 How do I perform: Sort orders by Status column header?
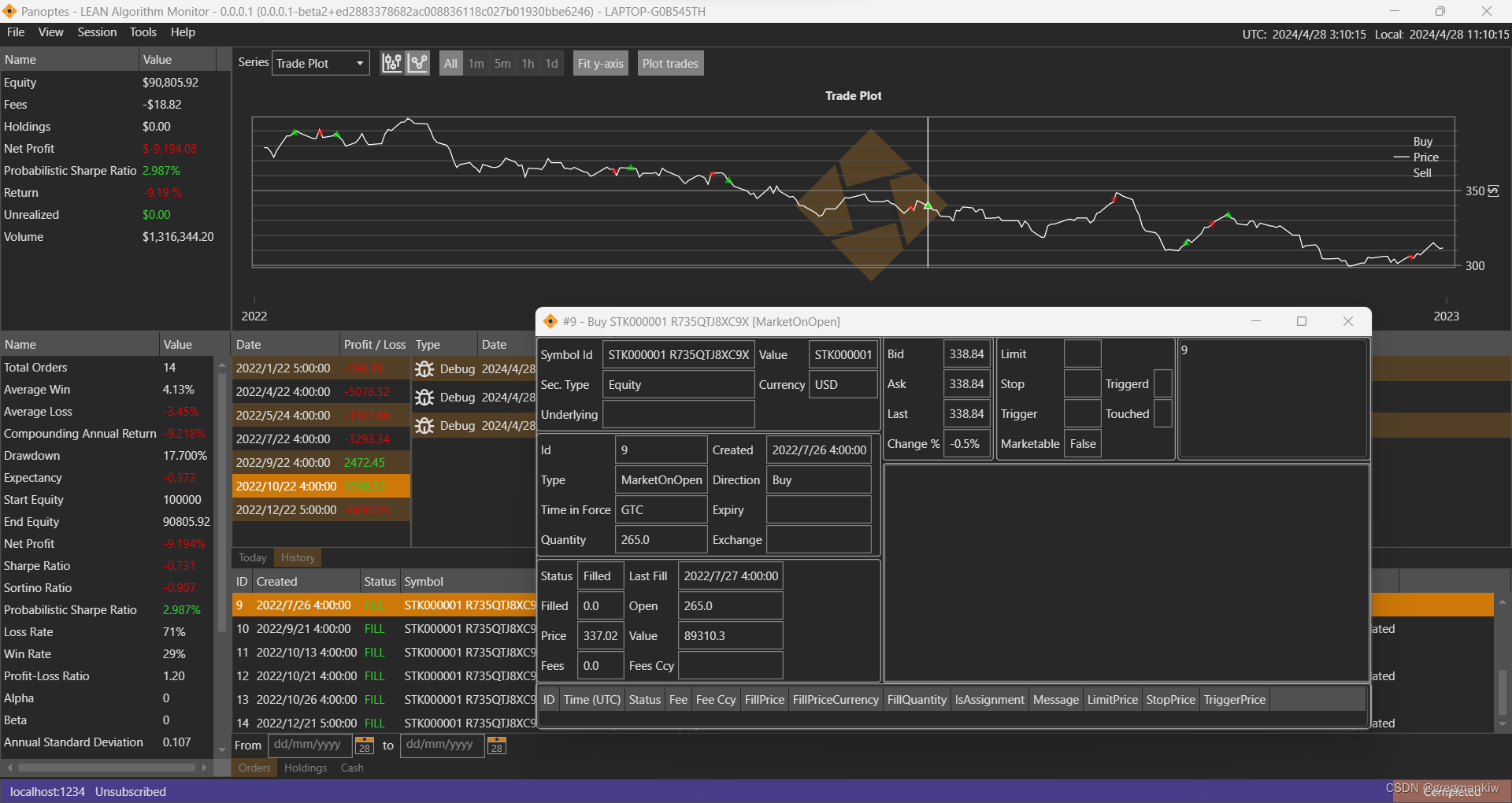tap(380, 582)
